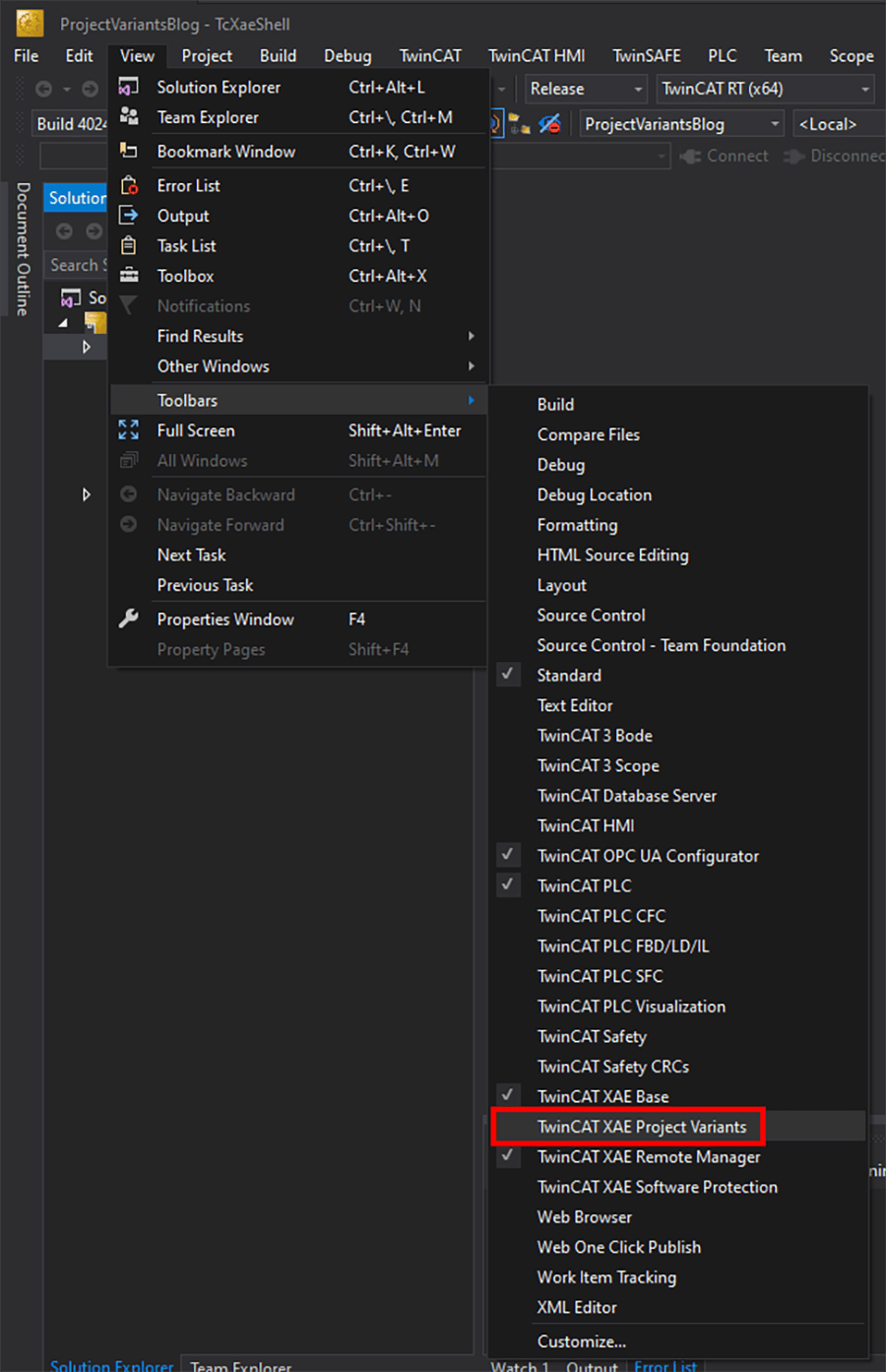This screenshot has height=1372, width=886.
Task: Open the PLC menu
Action: [x=723, y=56]
